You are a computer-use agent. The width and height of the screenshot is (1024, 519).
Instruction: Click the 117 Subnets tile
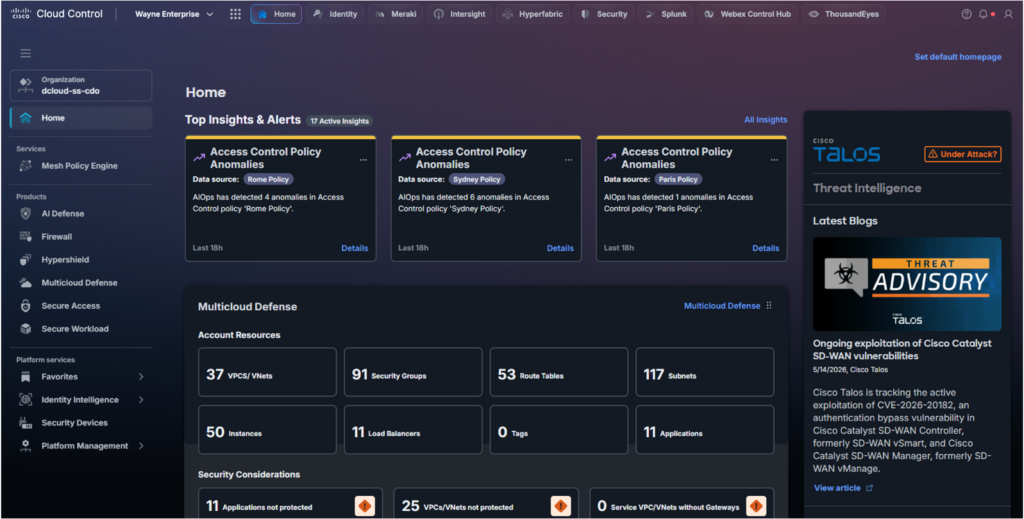(705, 372)
